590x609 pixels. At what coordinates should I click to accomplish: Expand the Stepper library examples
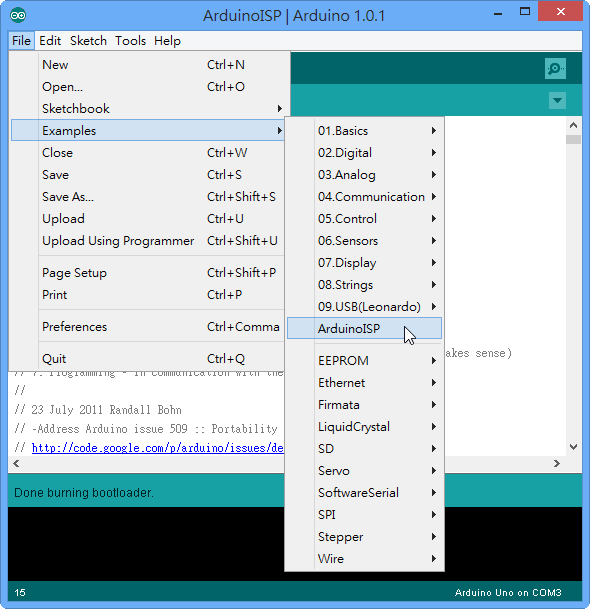click(x=364, y=537)
